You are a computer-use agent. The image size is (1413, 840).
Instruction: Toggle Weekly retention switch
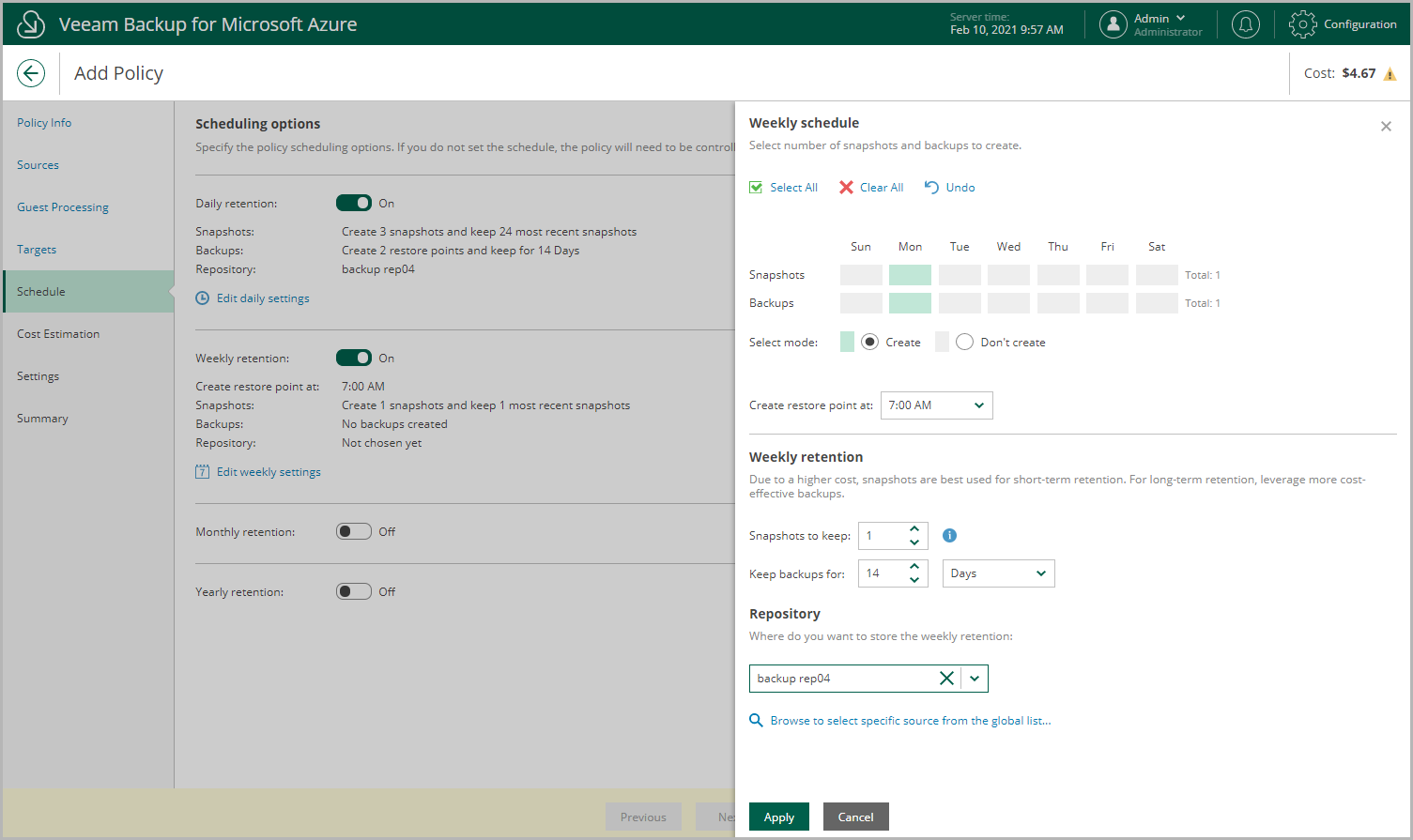pyautogui.click(x=354, y=358)
